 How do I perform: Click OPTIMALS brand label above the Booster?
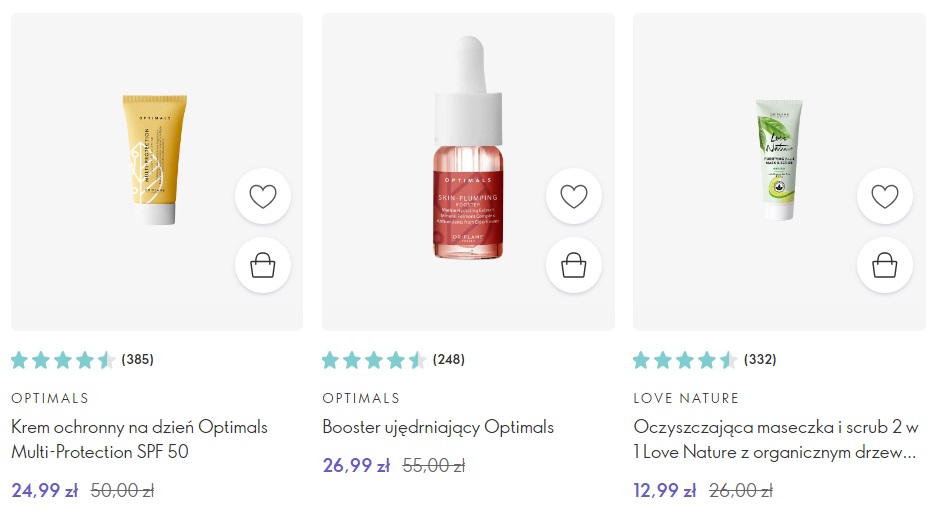[361, 398]
